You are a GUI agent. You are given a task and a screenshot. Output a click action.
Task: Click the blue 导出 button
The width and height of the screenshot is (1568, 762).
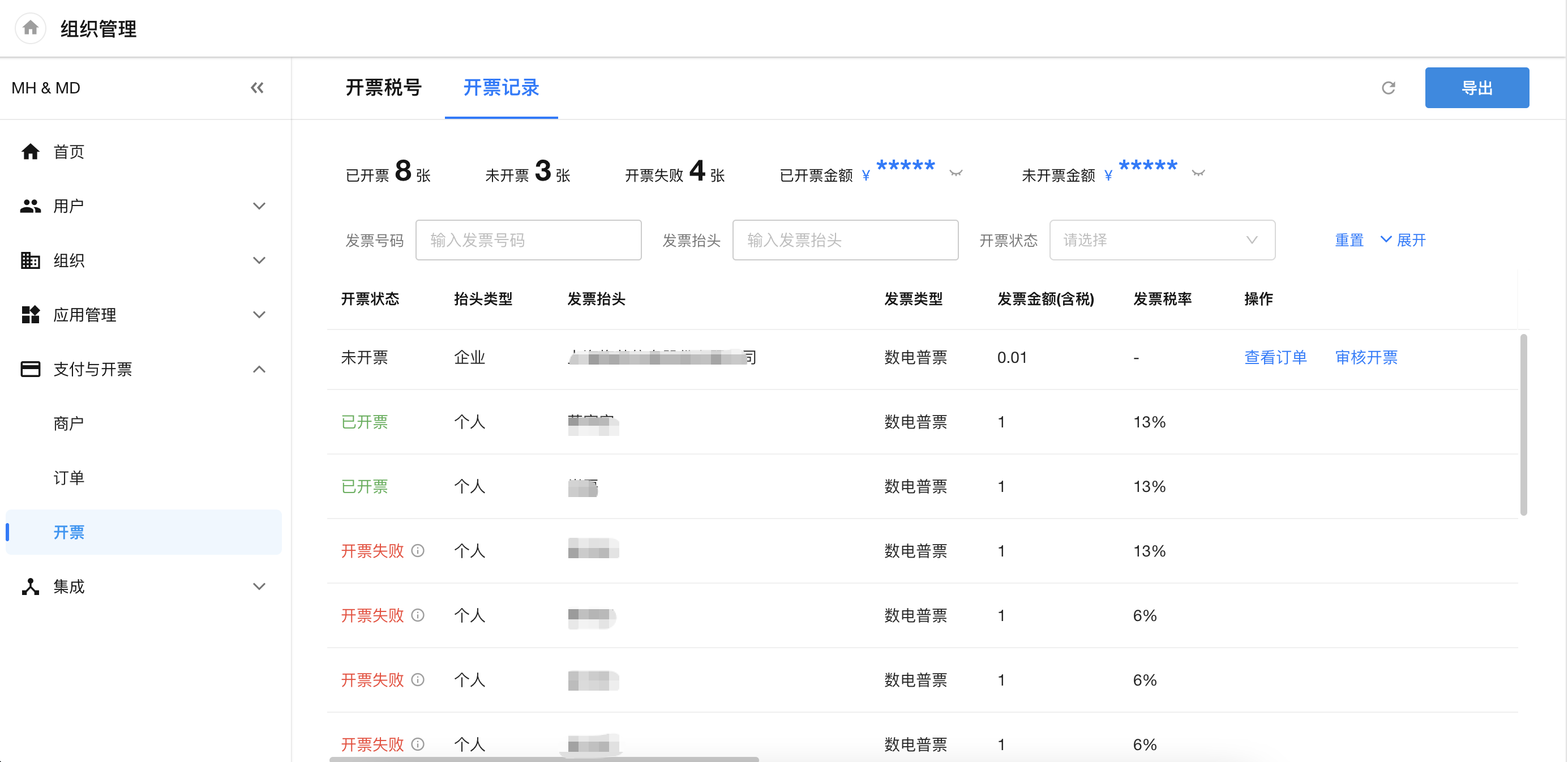pos(1476,88)
